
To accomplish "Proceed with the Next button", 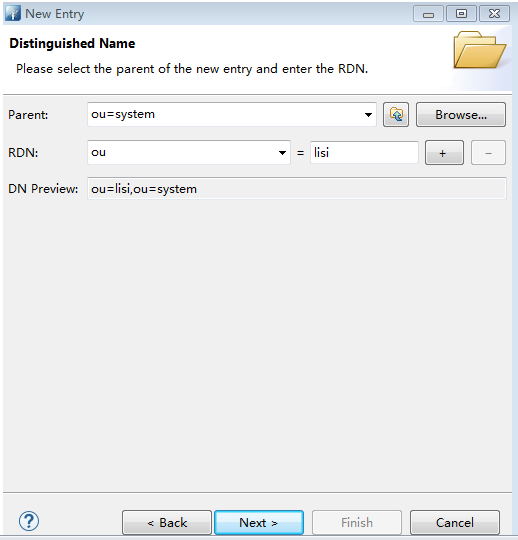I will [259, 522].
